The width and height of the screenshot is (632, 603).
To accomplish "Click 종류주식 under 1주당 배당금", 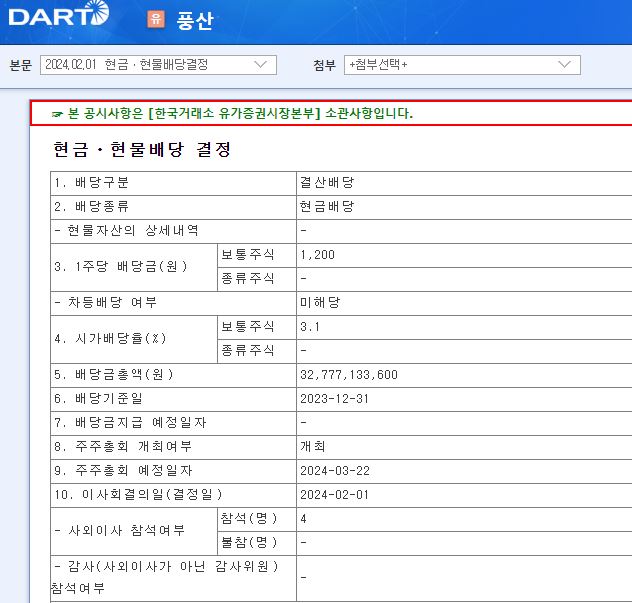I will (x=248, y=279).
